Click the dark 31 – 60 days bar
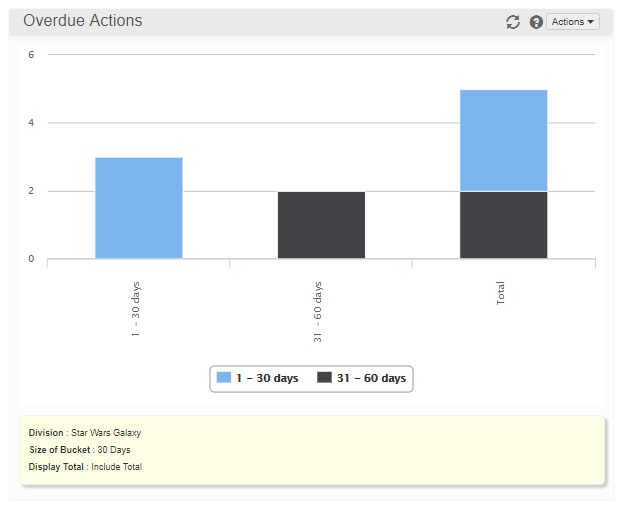This screenshot has width=625, height=514. [x=321, y=225]
